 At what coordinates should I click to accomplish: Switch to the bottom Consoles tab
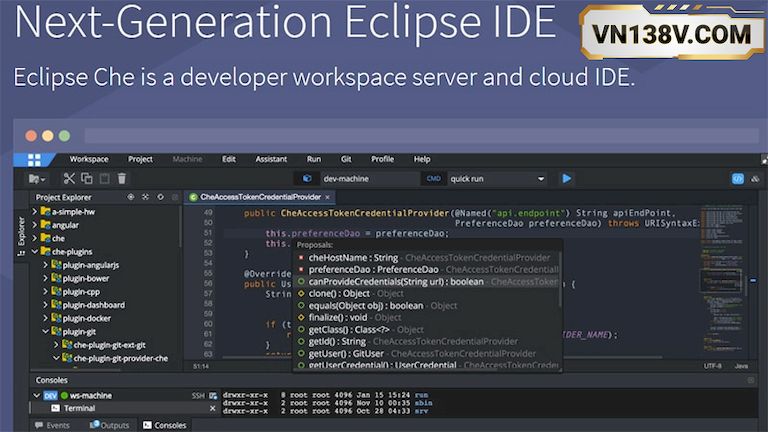(x=165, y=425)
